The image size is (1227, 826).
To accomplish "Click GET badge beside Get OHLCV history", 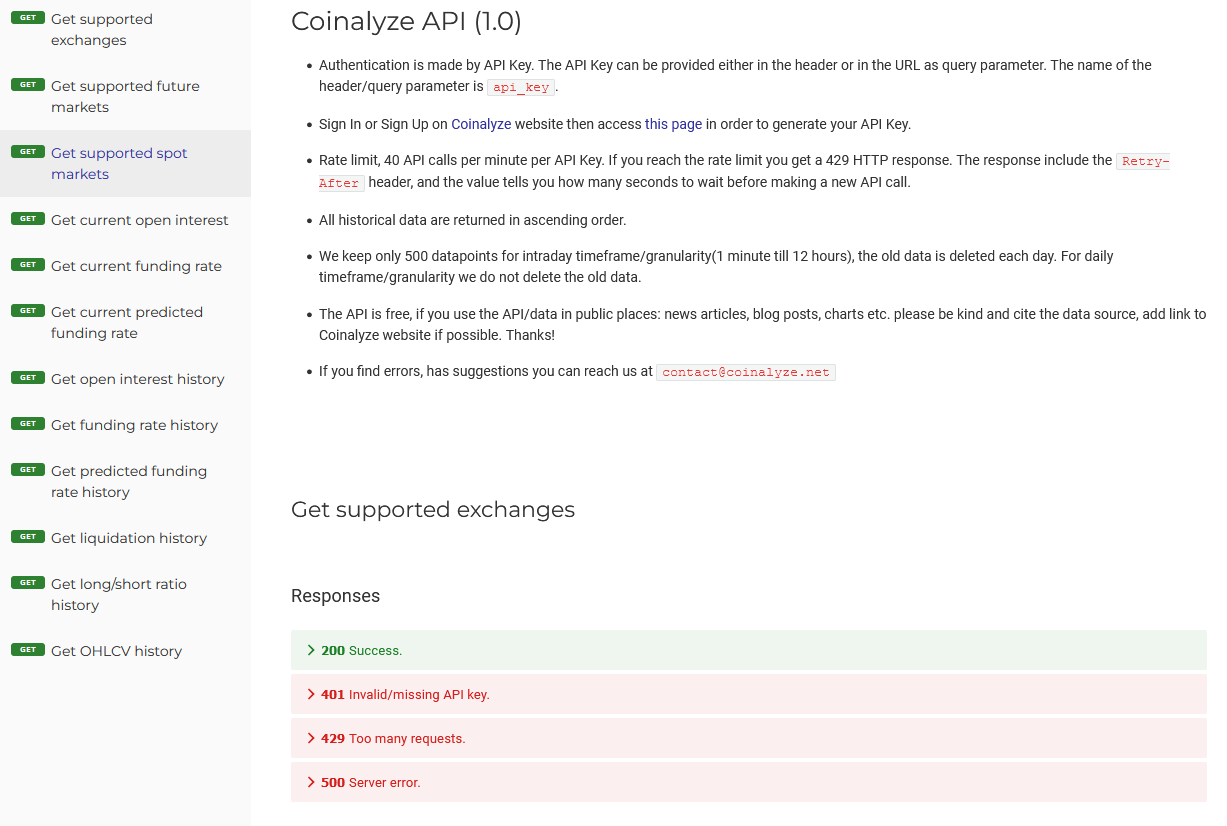I will (28, 650).
